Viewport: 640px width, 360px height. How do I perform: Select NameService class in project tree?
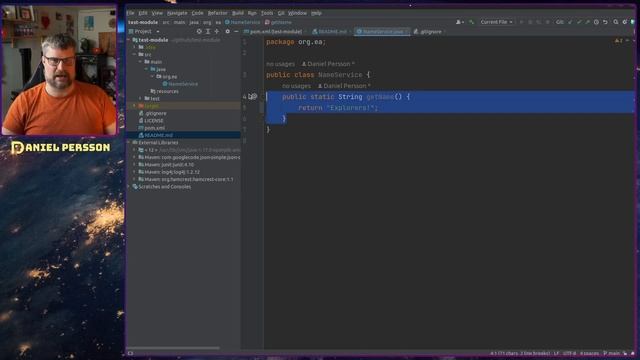(180, 84)
